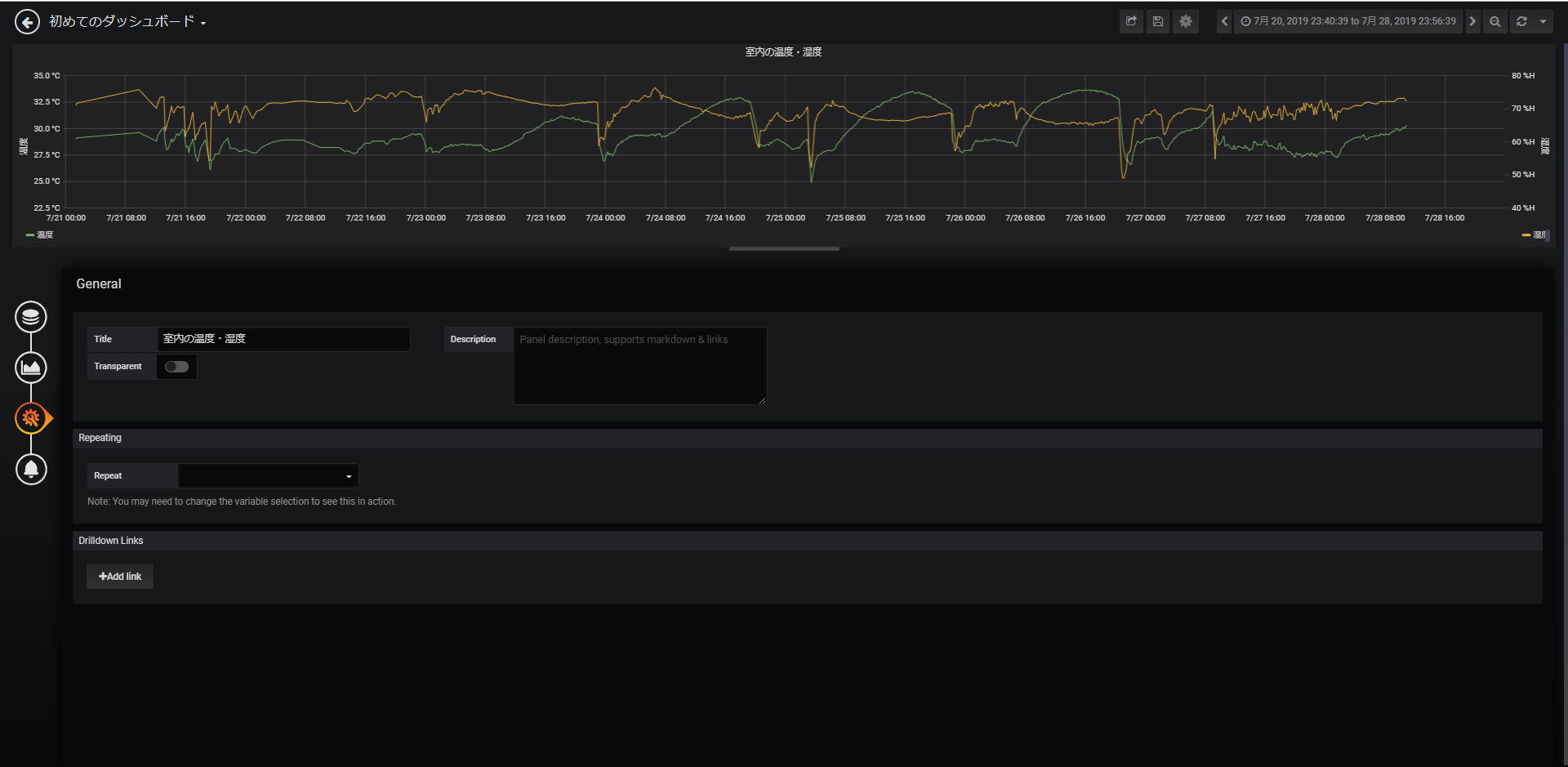This screenshot has width=1568, height=767.
Task: Toggle the yellow 湿度 legend series
Action: (1534, 234)
